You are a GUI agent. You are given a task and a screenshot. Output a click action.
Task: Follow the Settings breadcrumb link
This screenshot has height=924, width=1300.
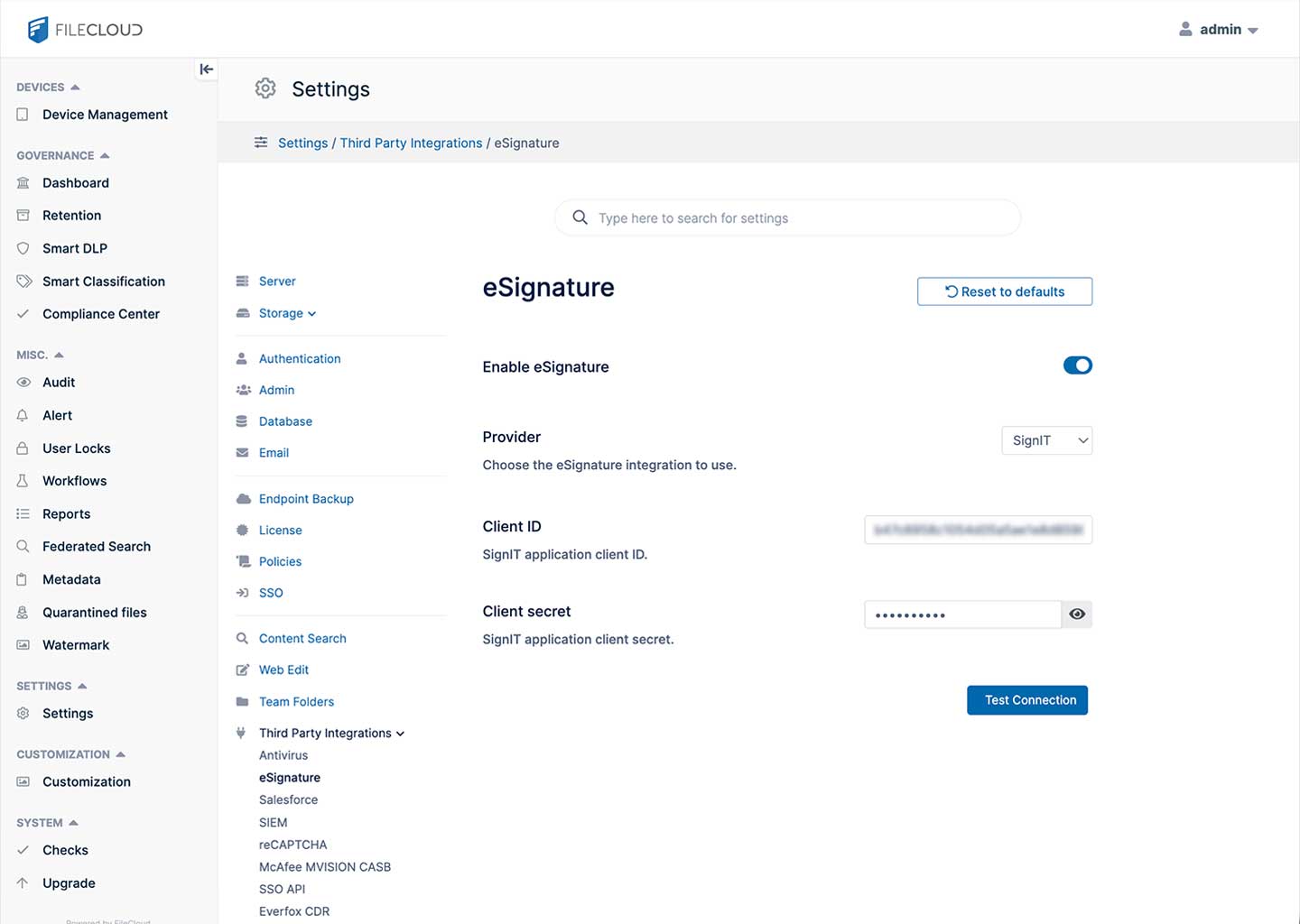pyautogui.click(x=303, y=143)
